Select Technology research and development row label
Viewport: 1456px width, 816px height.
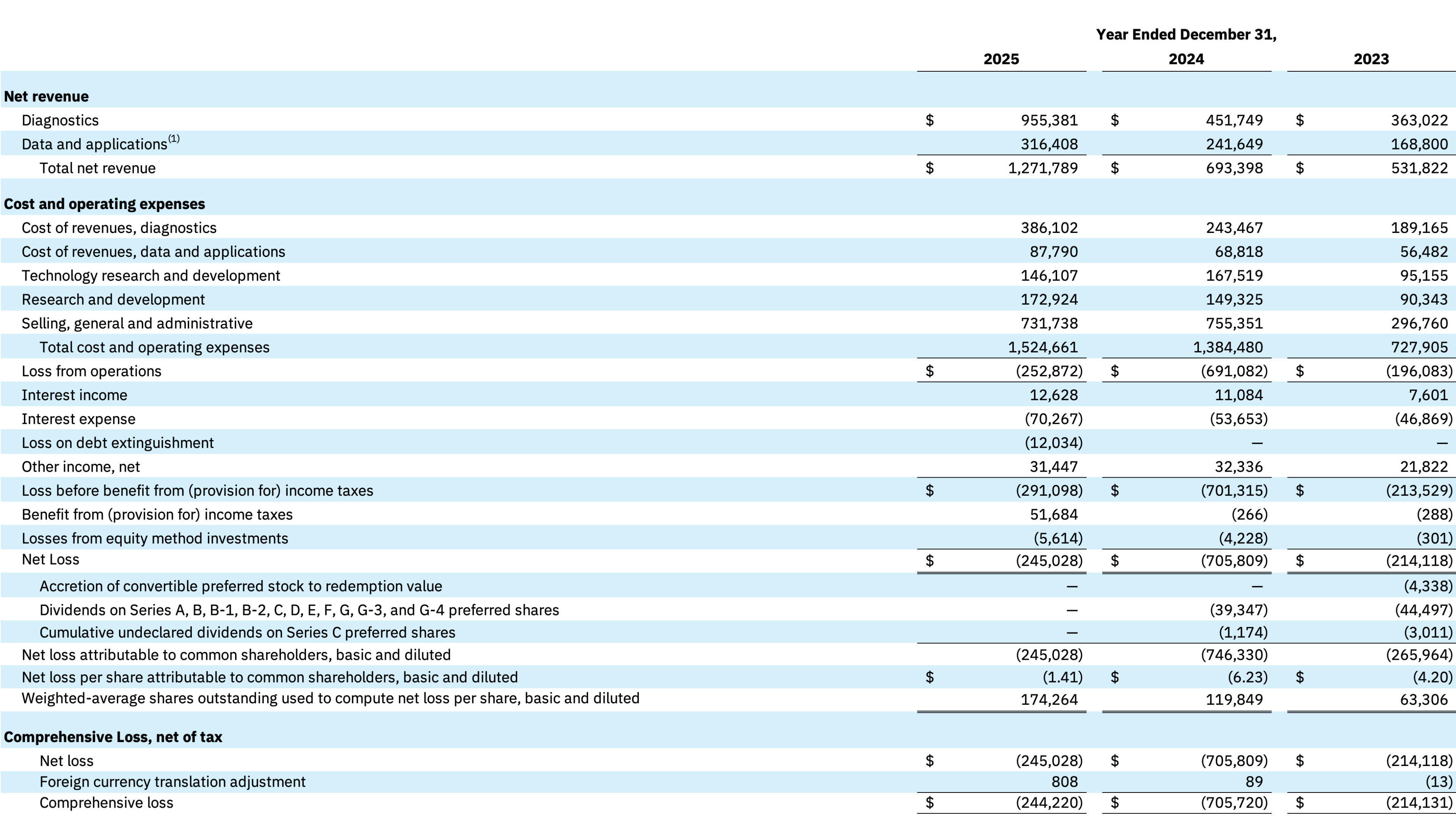point(151,276)
